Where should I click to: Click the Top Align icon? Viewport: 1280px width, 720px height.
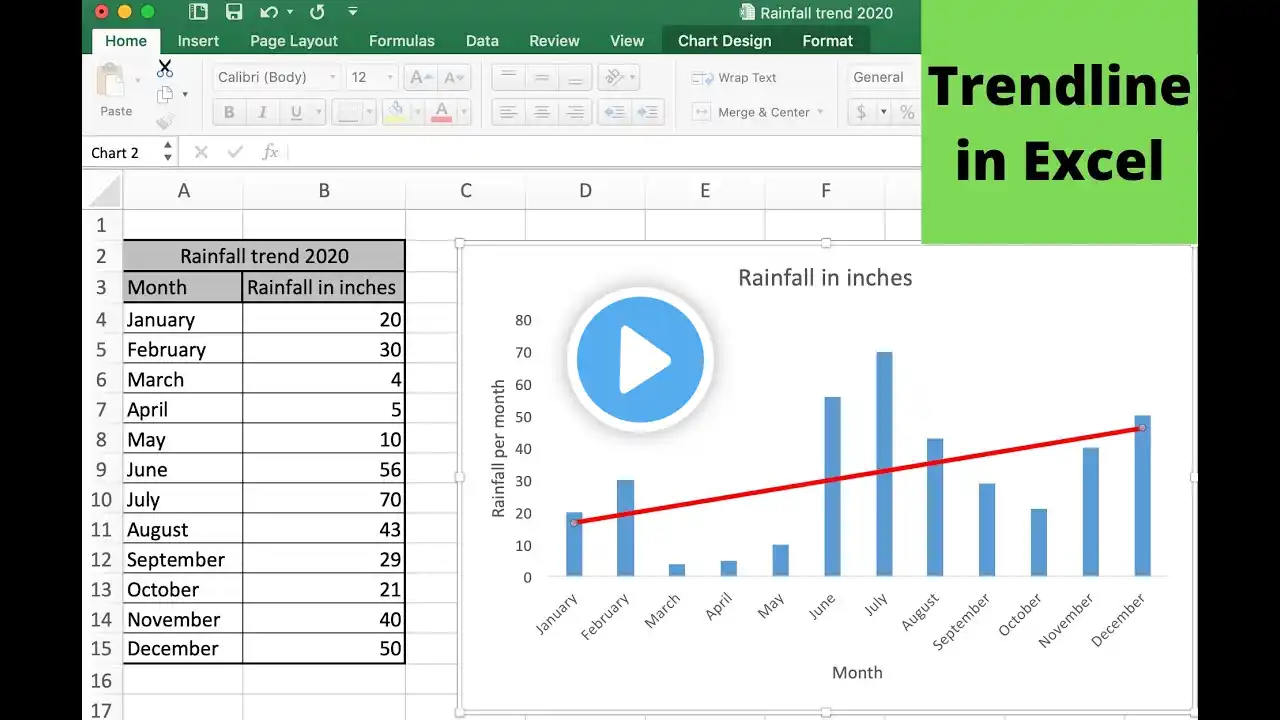[508, 77]
